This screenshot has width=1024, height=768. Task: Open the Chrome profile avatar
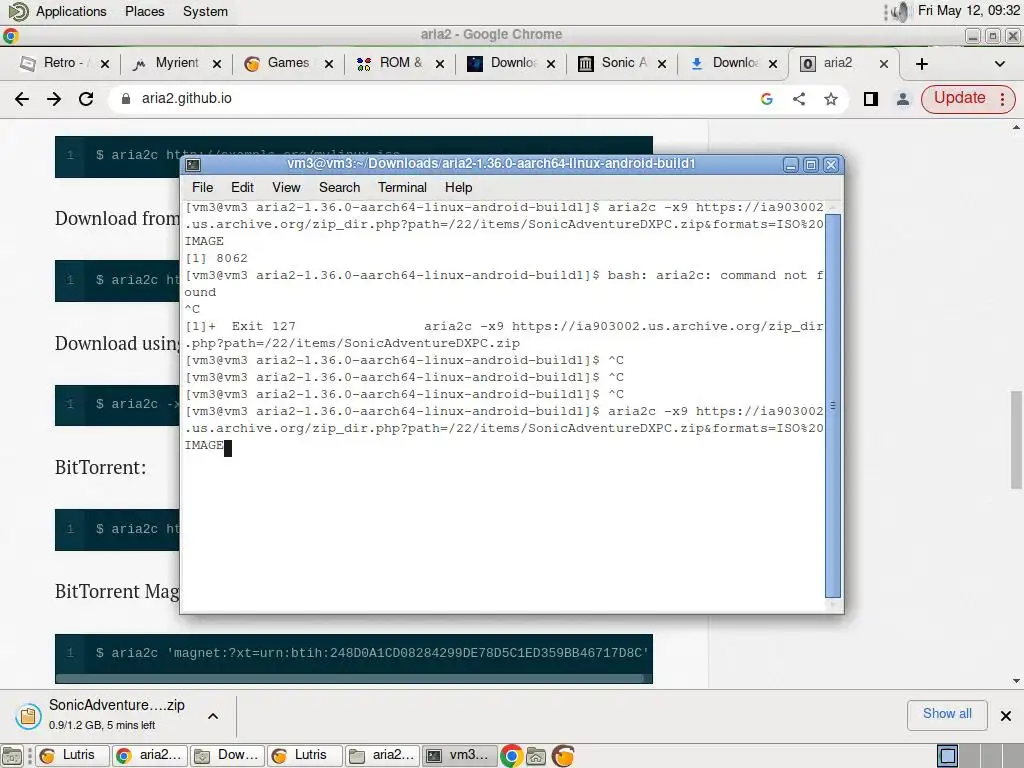[903, 99]
